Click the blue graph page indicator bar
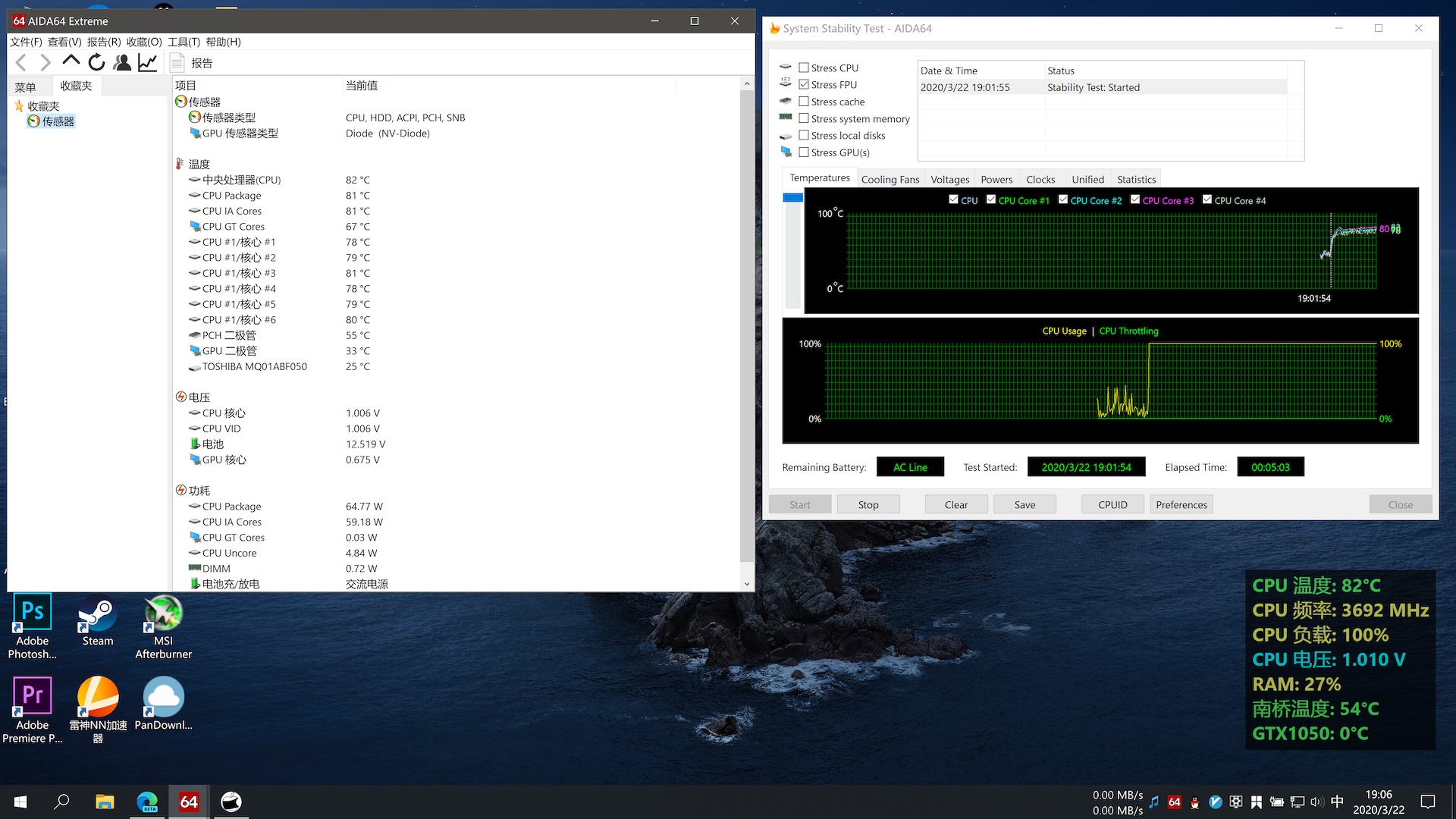The height and width of the screenshot is (819, 1456). tap(792, 197)
